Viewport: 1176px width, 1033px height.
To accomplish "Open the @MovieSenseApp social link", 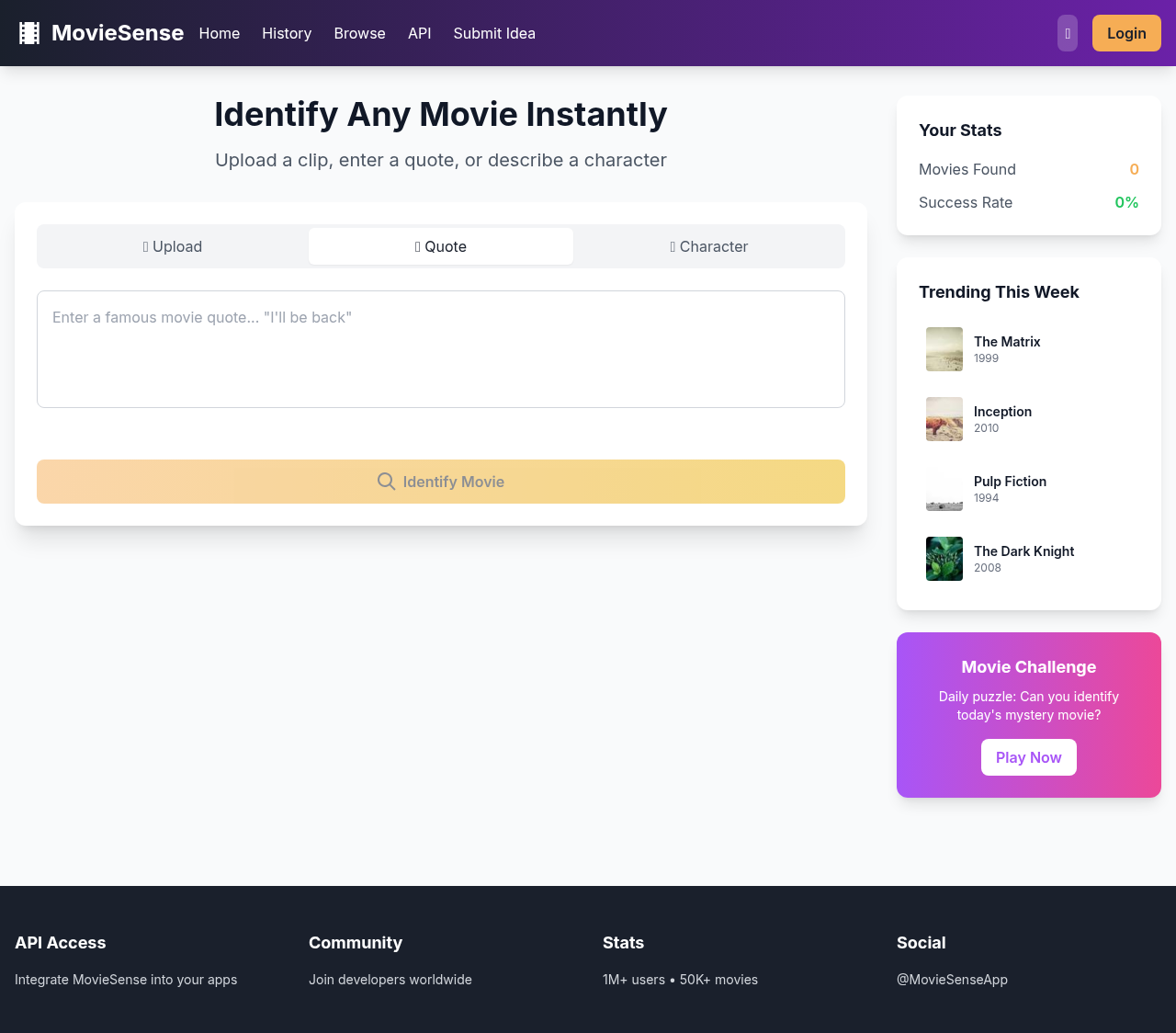I will tap(952, 979).
